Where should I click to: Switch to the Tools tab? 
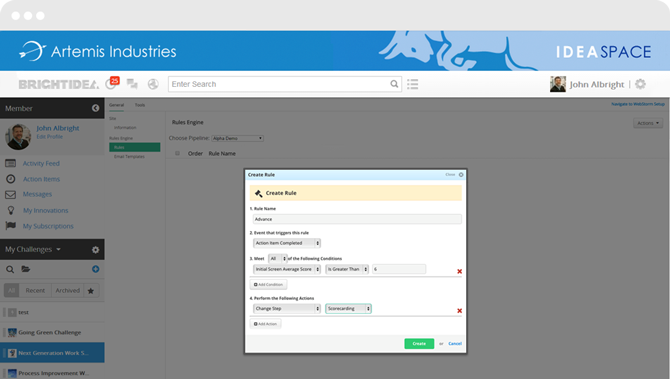[x=140, y=105]
